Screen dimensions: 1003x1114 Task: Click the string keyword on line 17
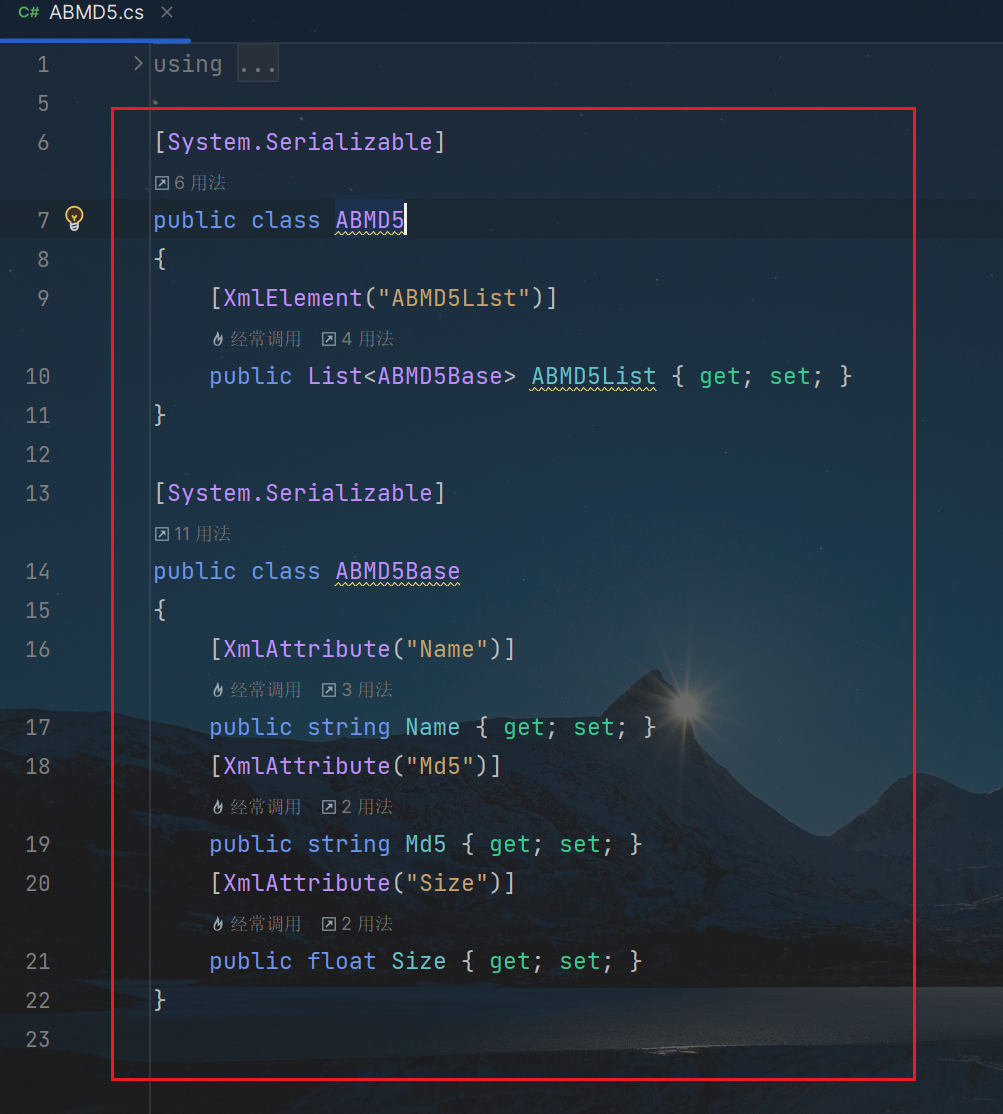tap(349, 728)
